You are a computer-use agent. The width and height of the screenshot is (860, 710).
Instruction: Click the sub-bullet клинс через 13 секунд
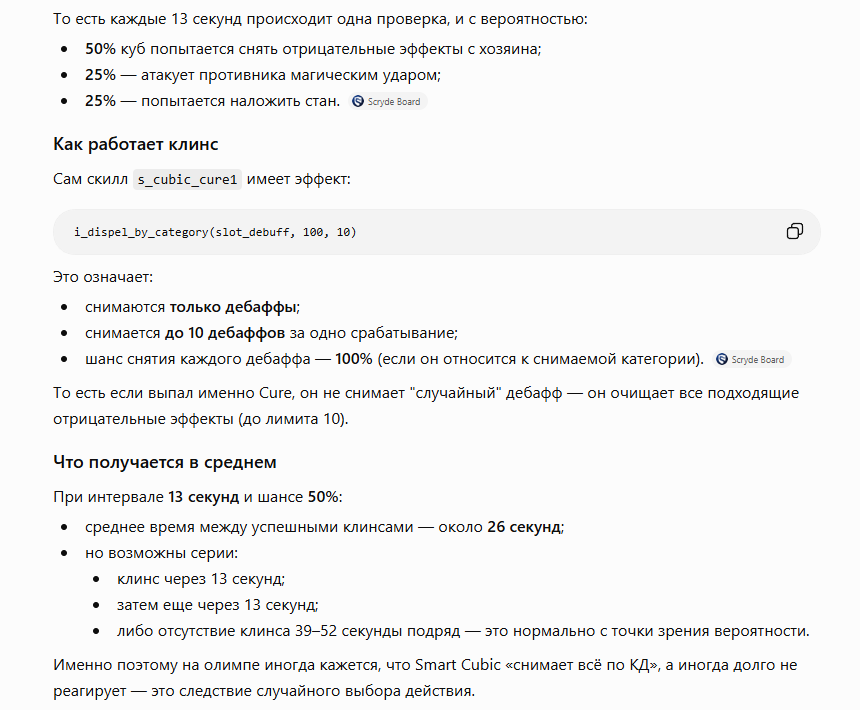pyautogui.click(x=201, y=579)
